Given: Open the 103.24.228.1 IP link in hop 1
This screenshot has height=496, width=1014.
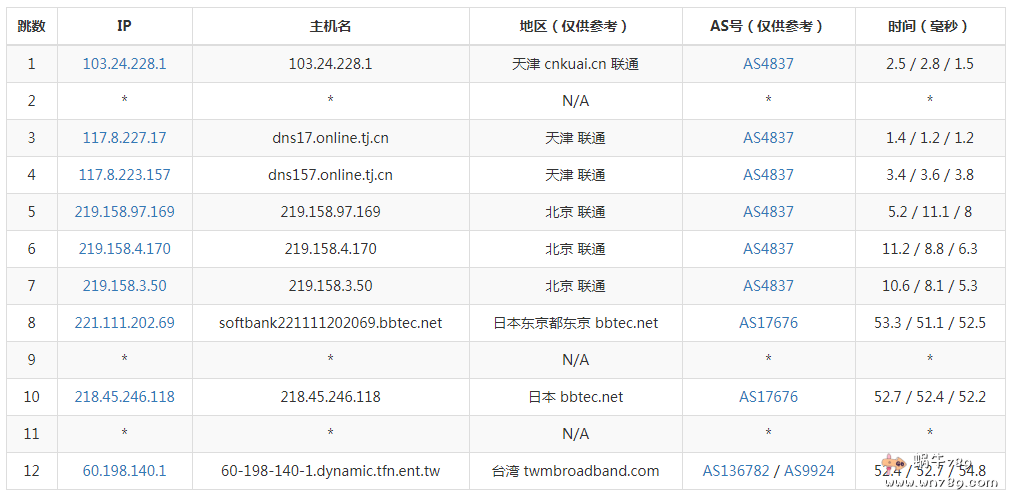Looking at the screenshot, I should tap(124, 64).
